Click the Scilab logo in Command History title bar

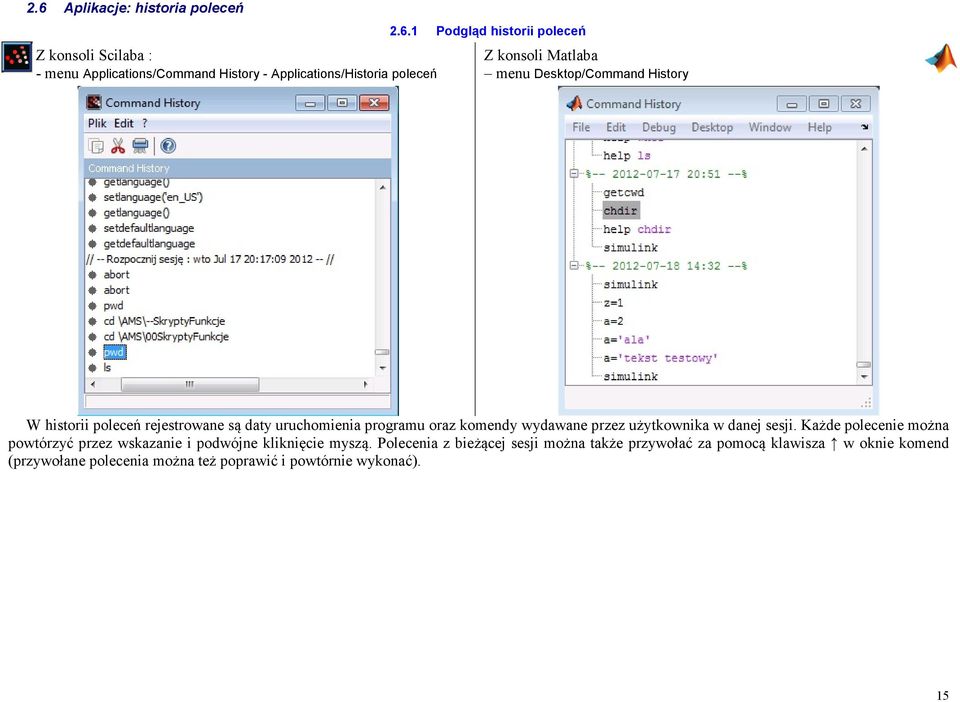[94, 102]
